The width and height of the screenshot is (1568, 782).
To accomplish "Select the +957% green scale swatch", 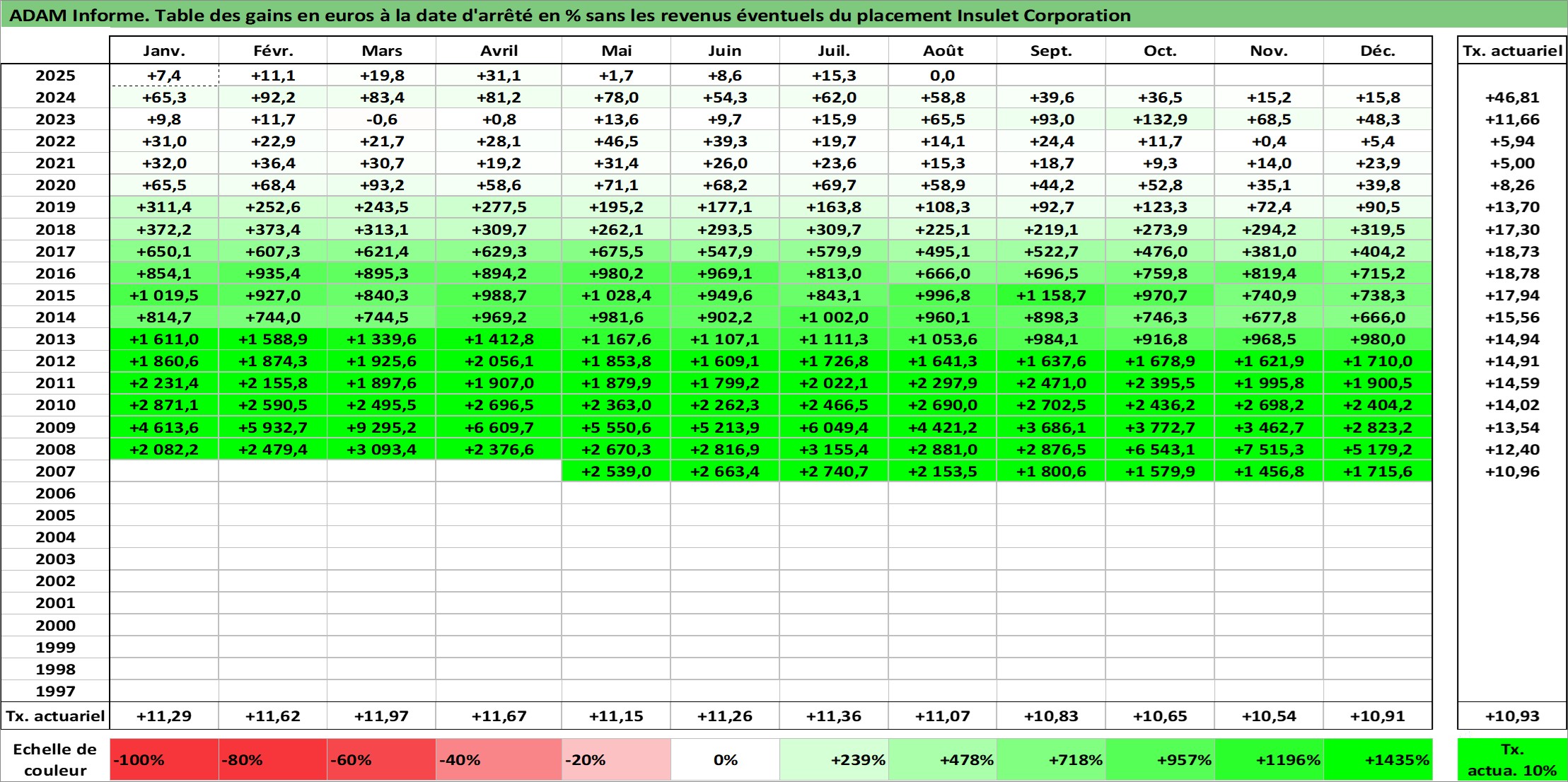I will (1160, 760).
